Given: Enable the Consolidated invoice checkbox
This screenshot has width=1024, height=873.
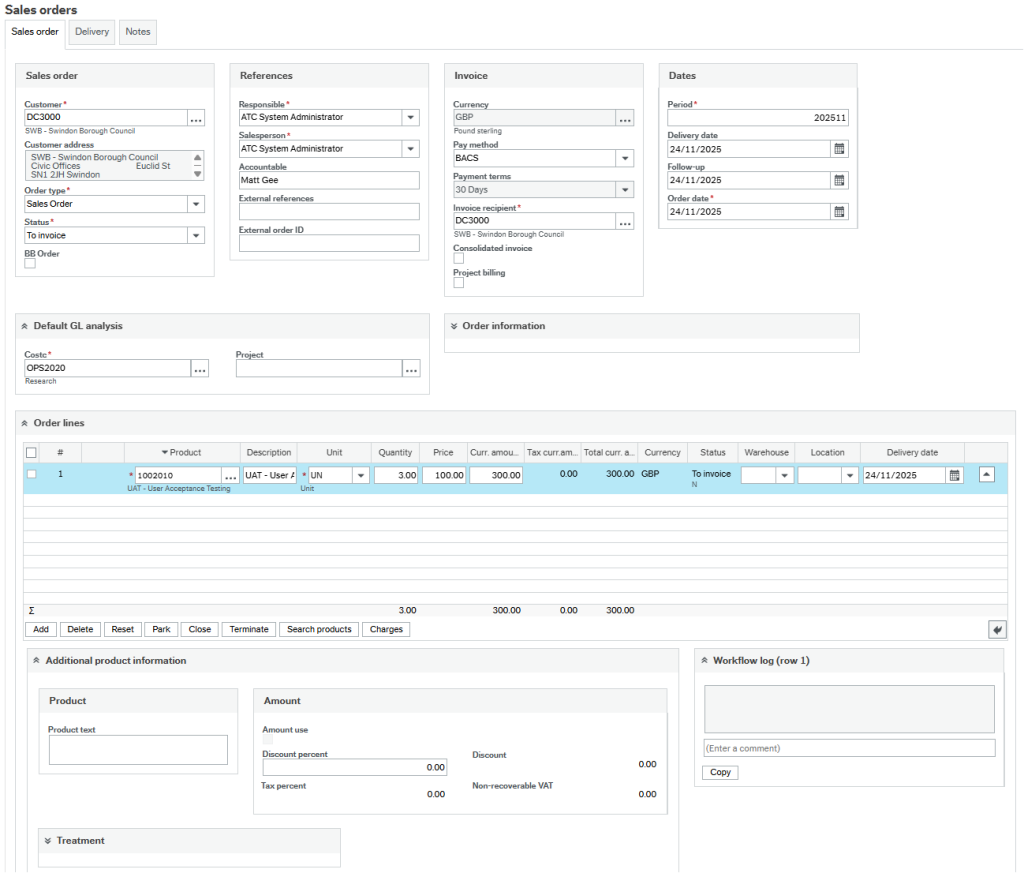Looking at the screenshot, I should coord(457,258).
